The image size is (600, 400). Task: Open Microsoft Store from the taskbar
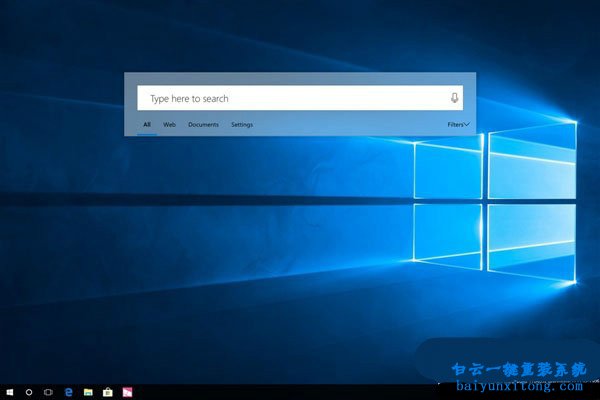pos(108,392)
